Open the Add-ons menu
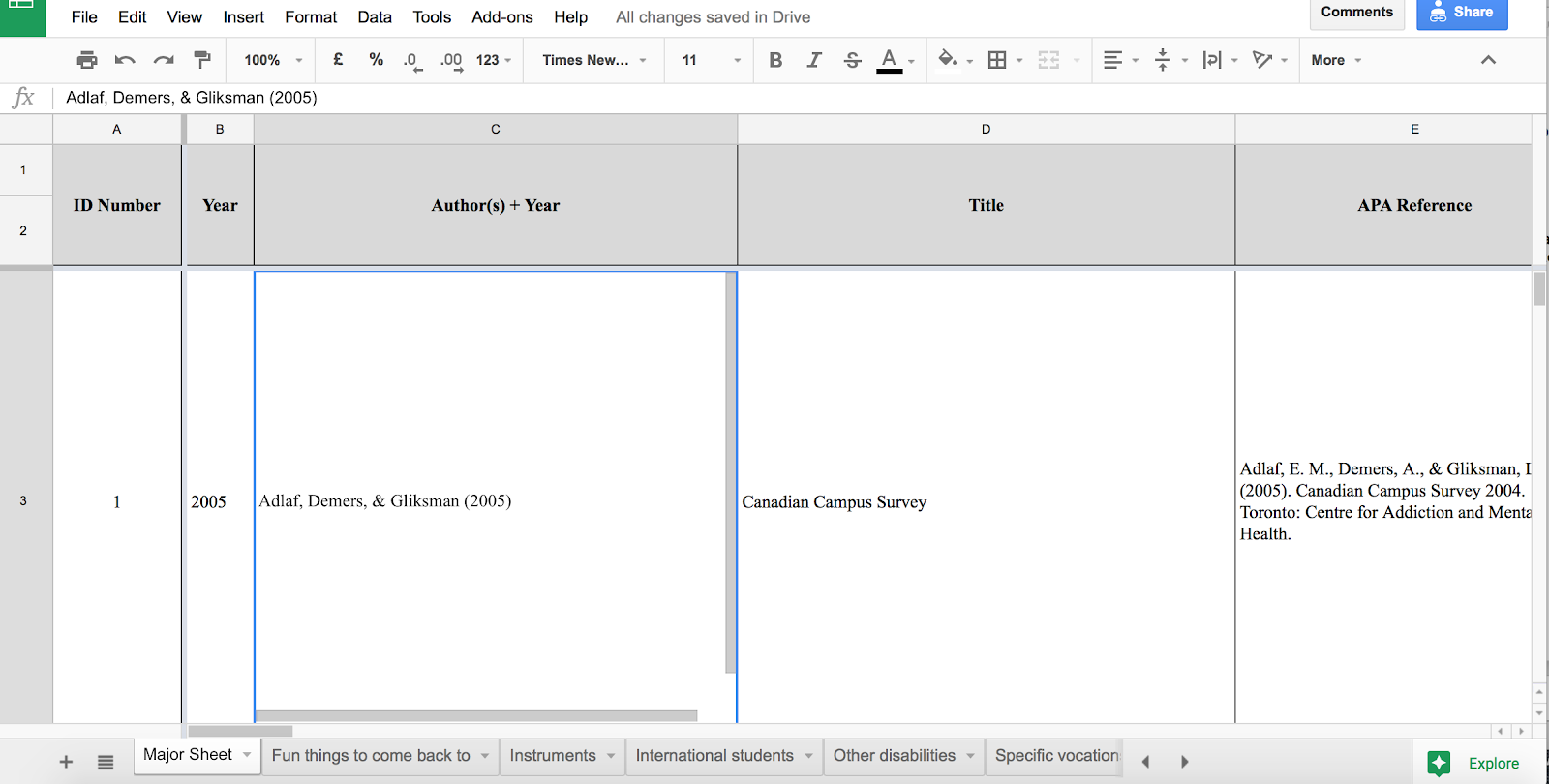The width and height of the screenshot is (1549, 784). pyautogui.click(x=502, y=16)
